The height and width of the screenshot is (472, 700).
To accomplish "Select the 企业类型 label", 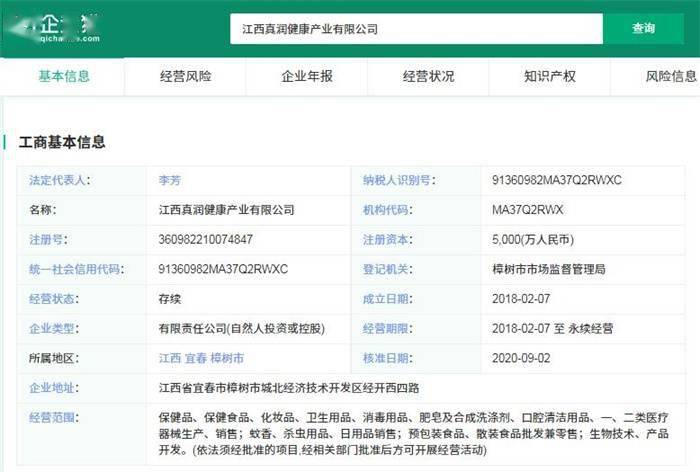I will click(54, 329).
